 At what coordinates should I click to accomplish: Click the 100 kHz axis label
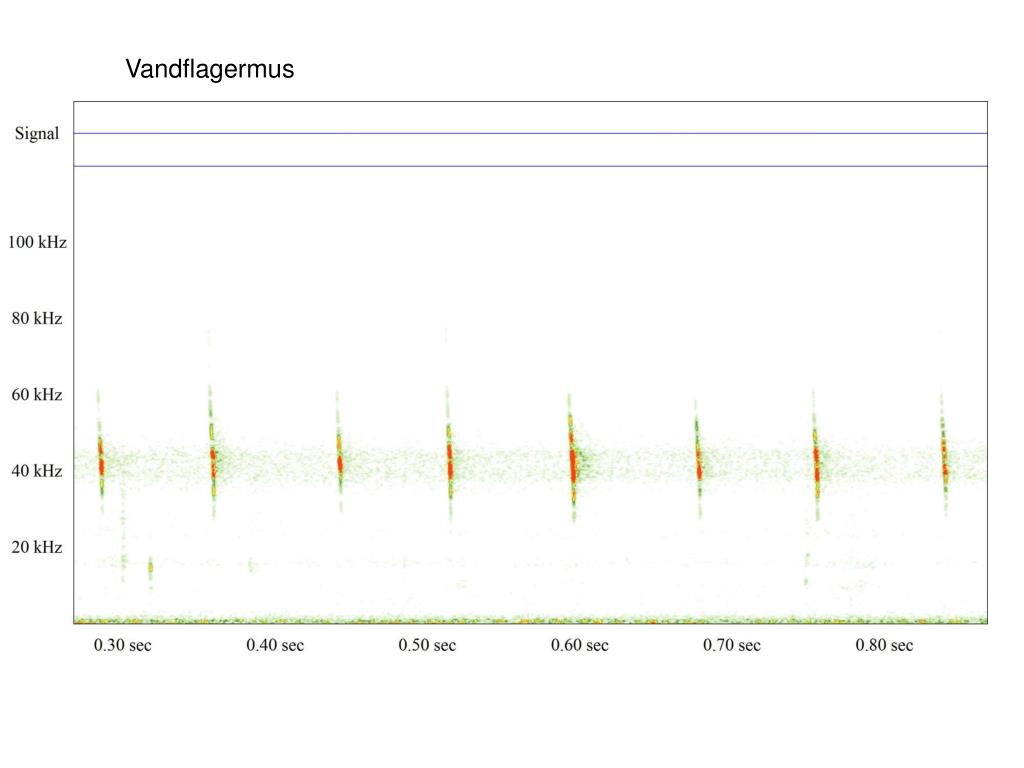[37, 242]
